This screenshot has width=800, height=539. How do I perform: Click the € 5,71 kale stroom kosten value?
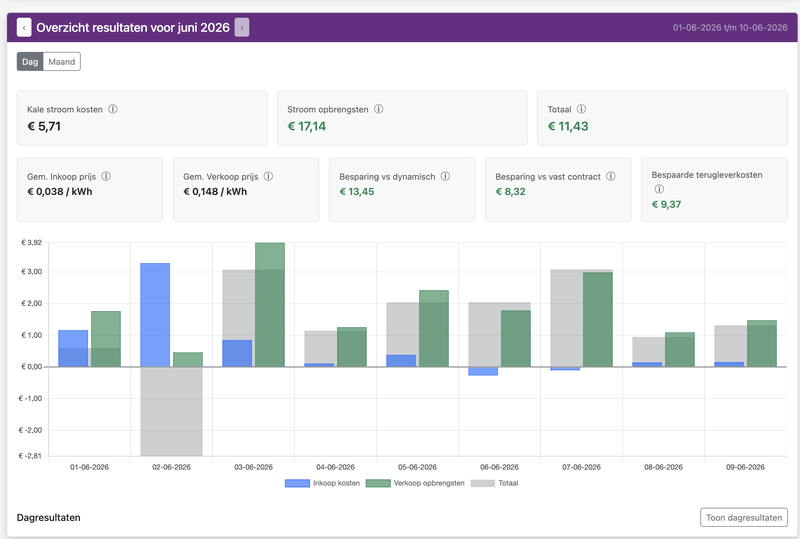(x=44, y=127)
